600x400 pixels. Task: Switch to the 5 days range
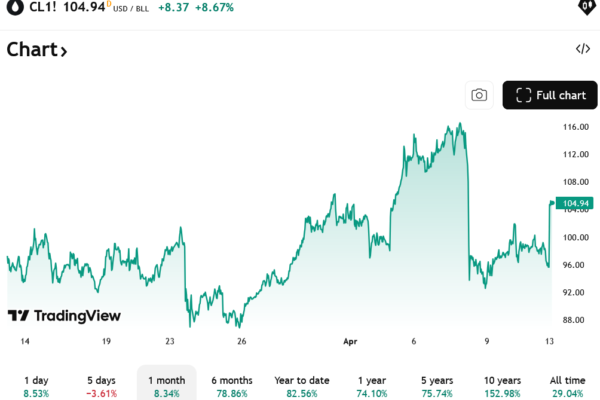(102, 387)
